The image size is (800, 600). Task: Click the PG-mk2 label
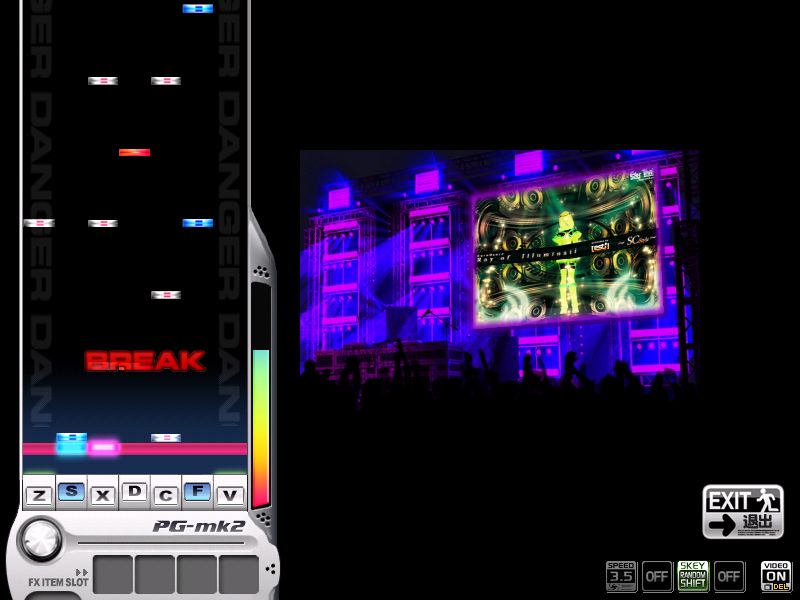(x=198, y=527)
